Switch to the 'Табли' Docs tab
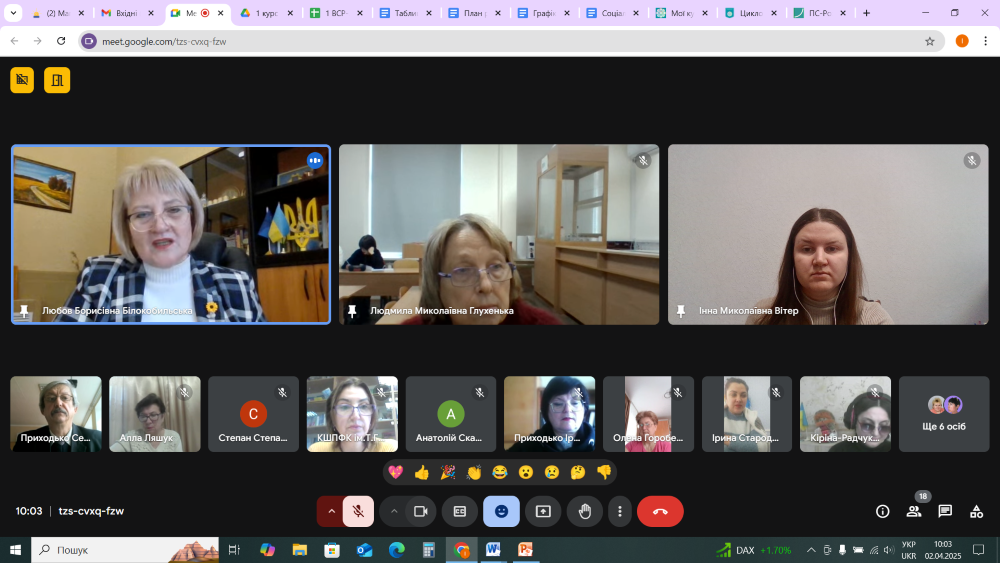1000x563 pixels. [404, 13]
